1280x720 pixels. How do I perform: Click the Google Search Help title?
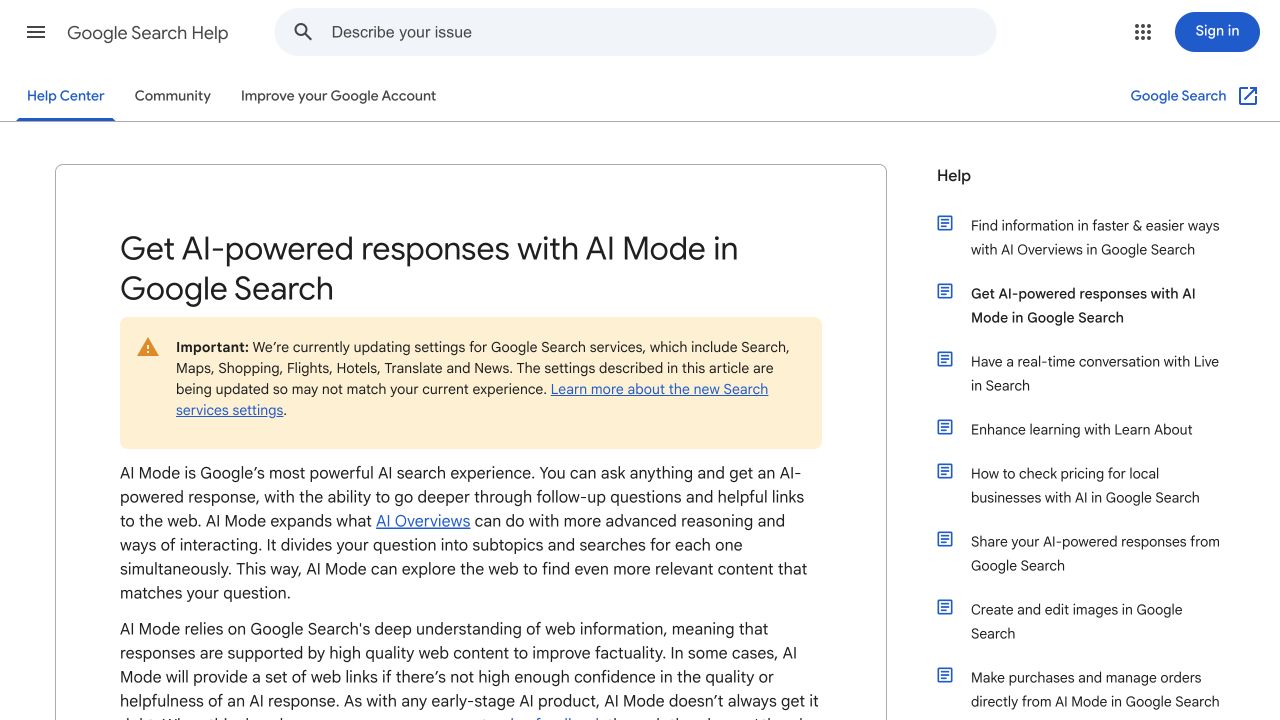tap(148, 33)
